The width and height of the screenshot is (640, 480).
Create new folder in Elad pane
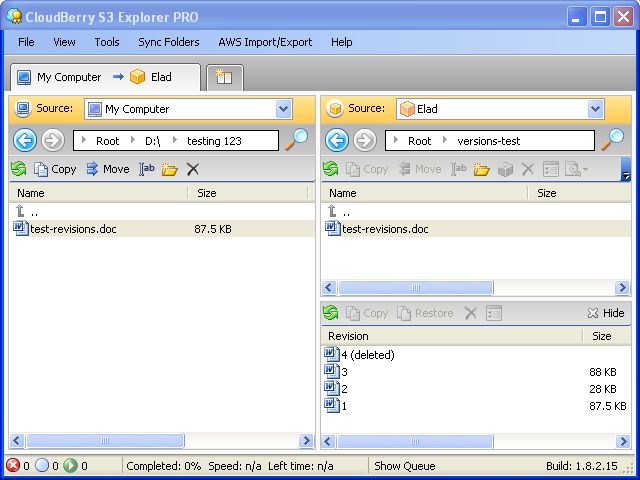482,169
